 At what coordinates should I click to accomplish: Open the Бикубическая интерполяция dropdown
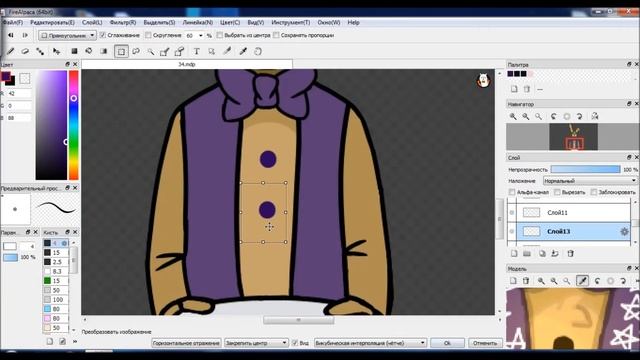tap(370, 343)
